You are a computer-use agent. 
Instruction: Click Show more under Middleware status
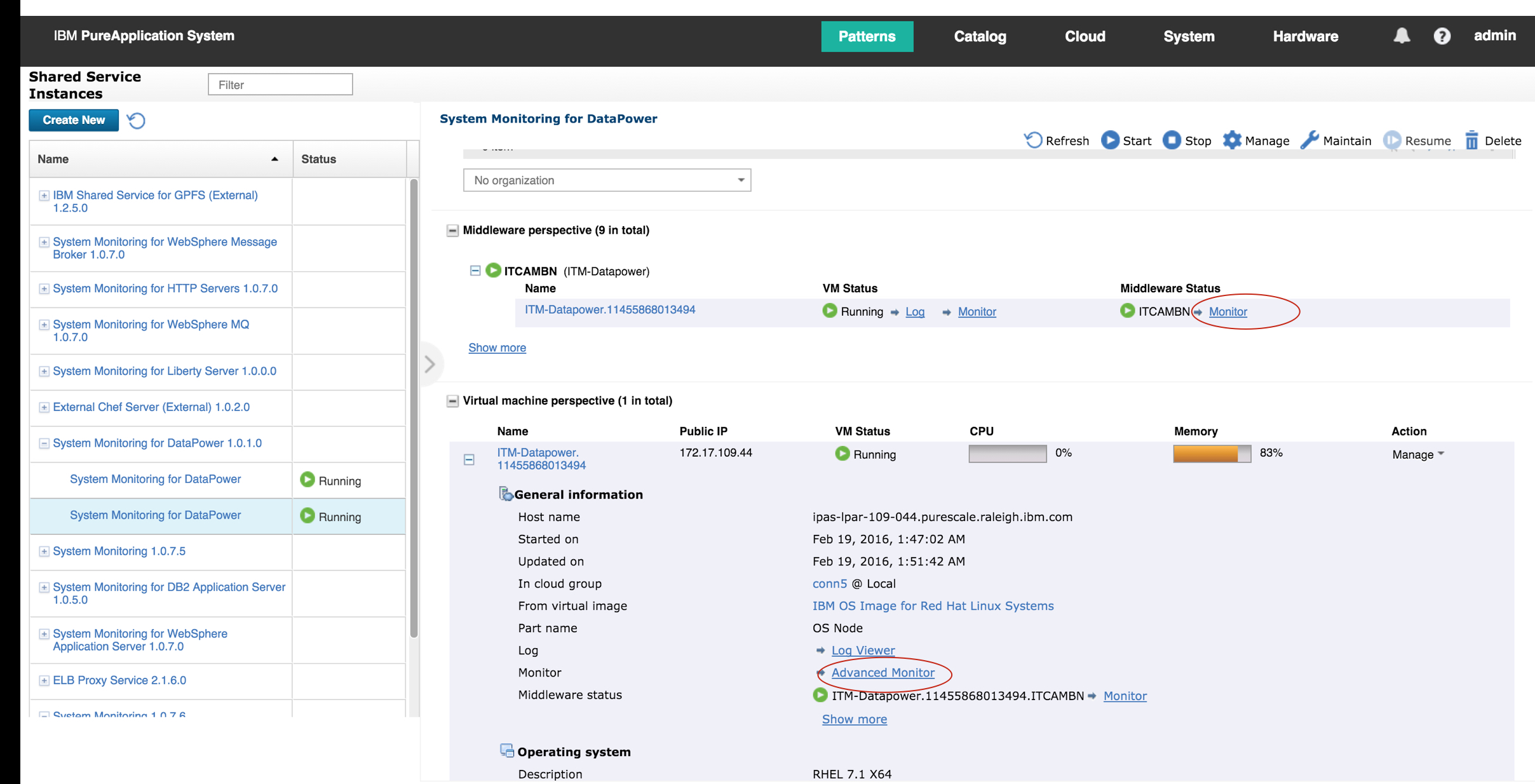click(855, 719)
